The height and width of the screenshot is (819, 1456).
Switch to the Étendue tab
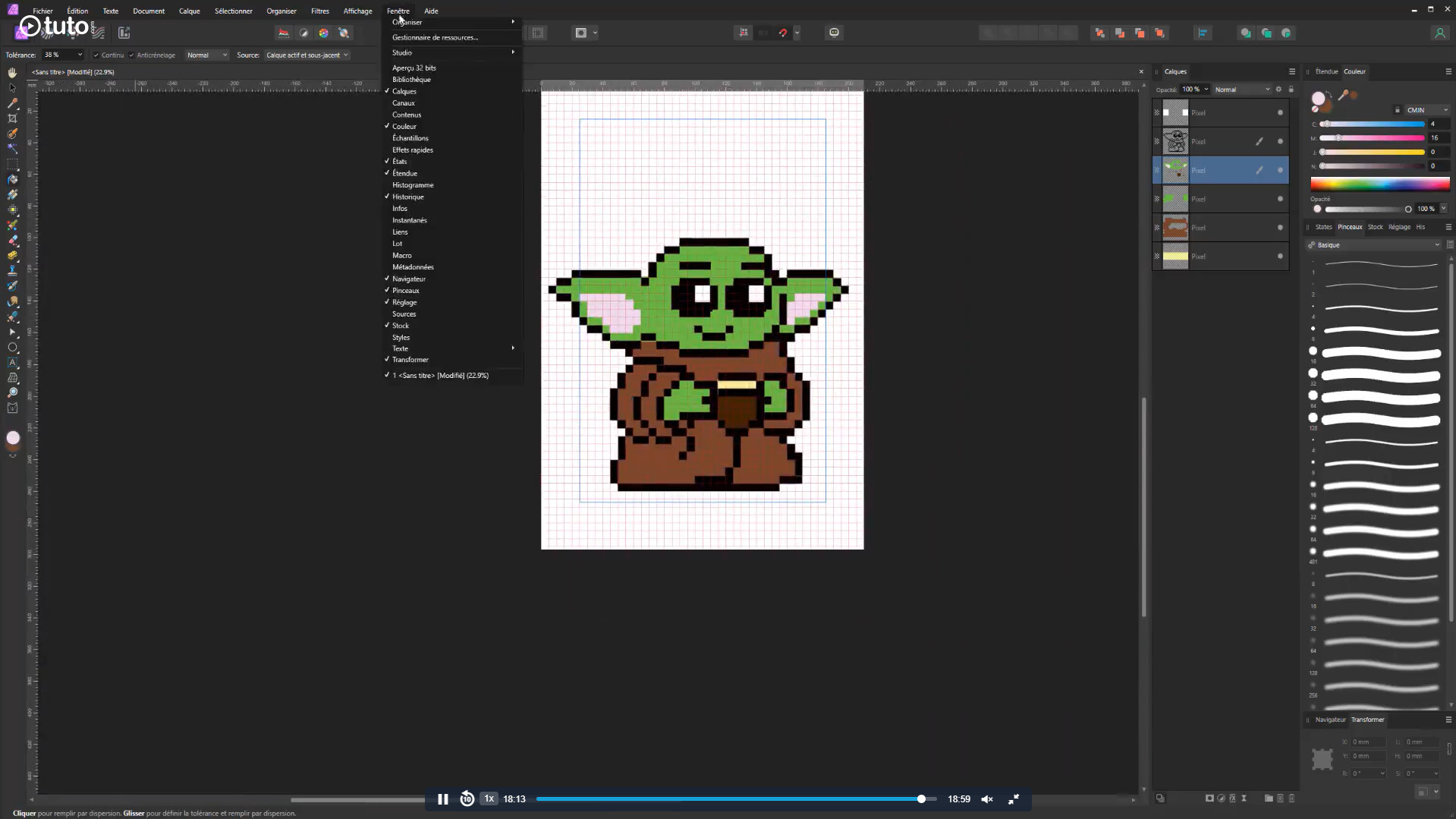pos(1326,71)
